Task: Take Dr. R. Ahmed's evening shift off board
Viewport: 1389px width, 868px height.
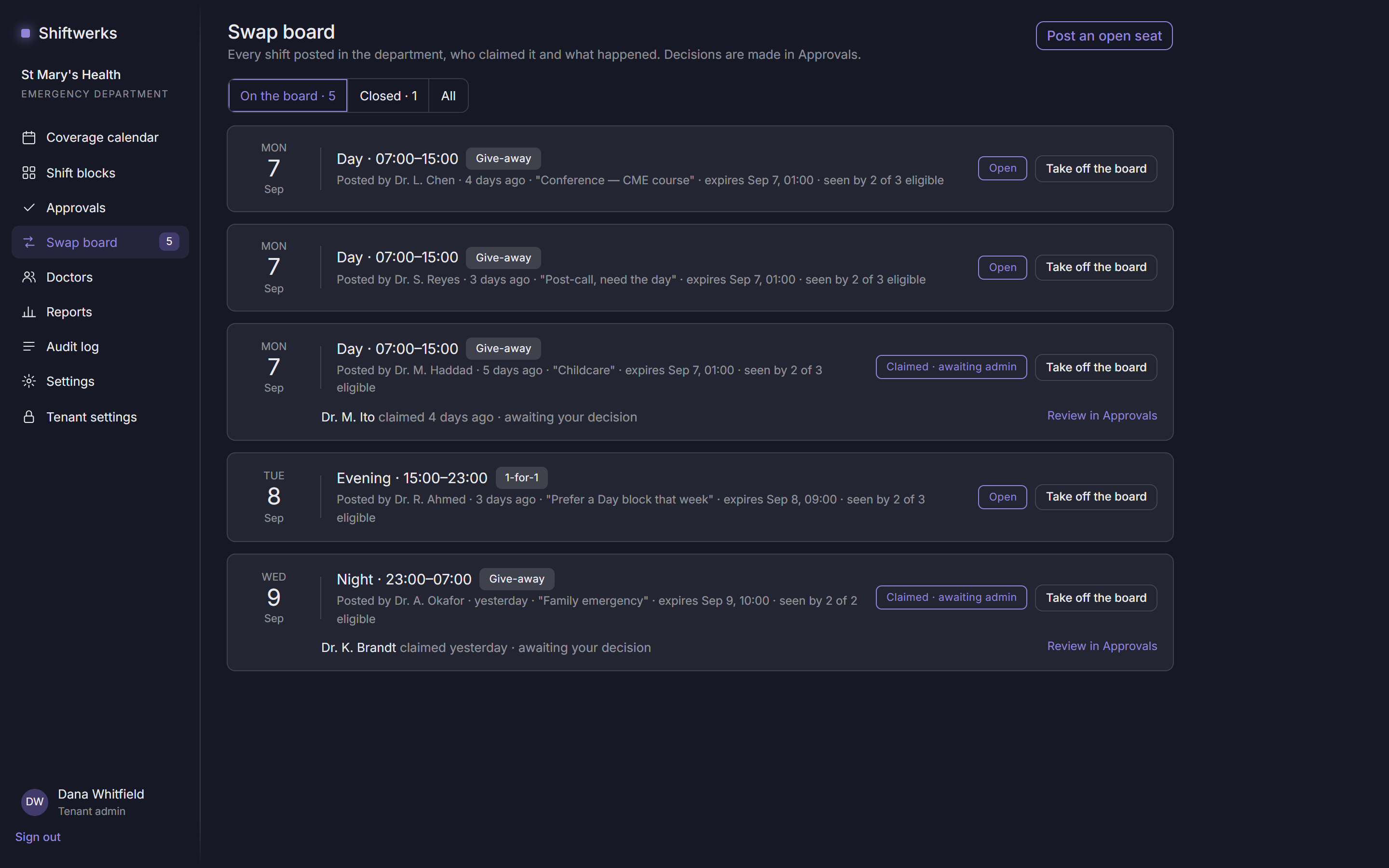Action: [1096, 497]
